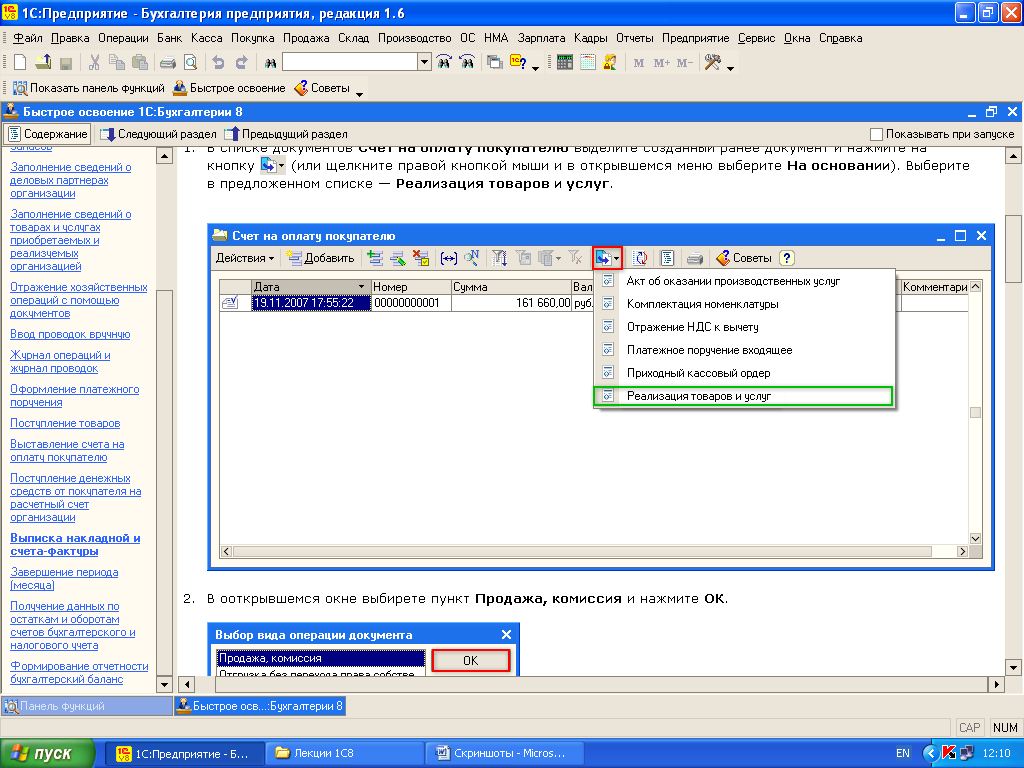Open link Журнал операций и журнал проводок

[x=60, y=362]
